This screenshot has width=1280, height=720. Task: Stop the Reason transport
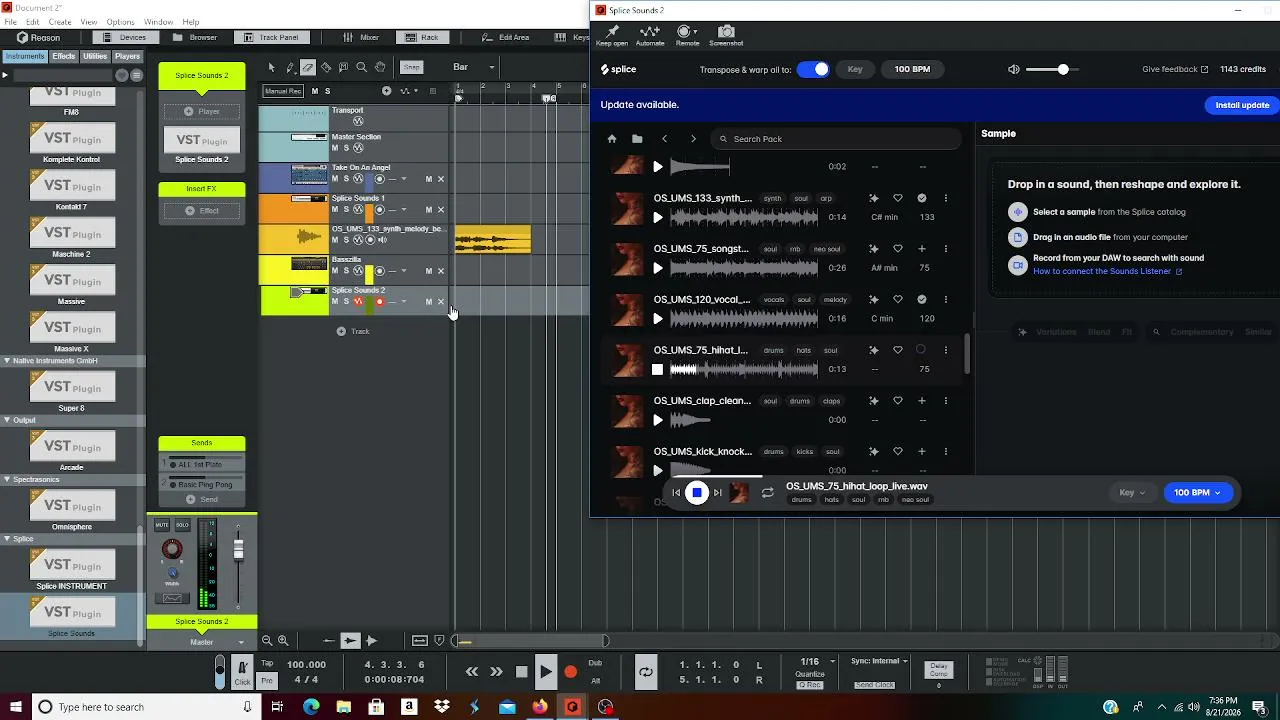(521, 672)
